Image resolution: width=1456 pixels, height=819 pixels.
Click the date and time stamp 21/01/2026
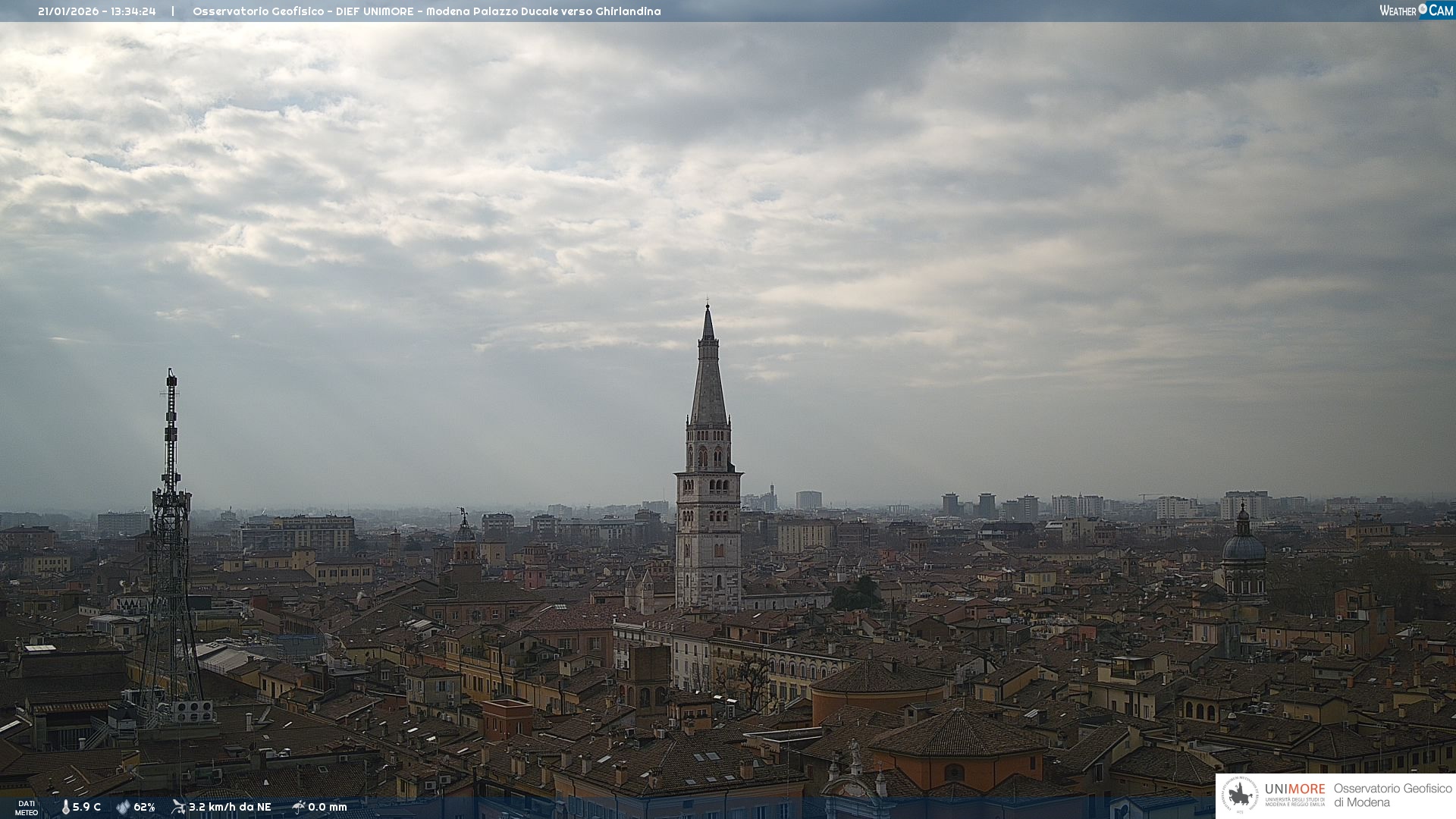[x=96, y=11]
